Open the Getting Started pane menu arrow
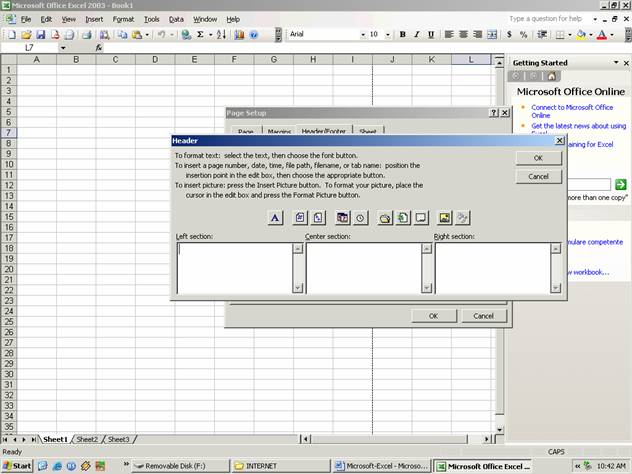Image resolution: width=632 pixels, height=474 pixels. point(616,62)
